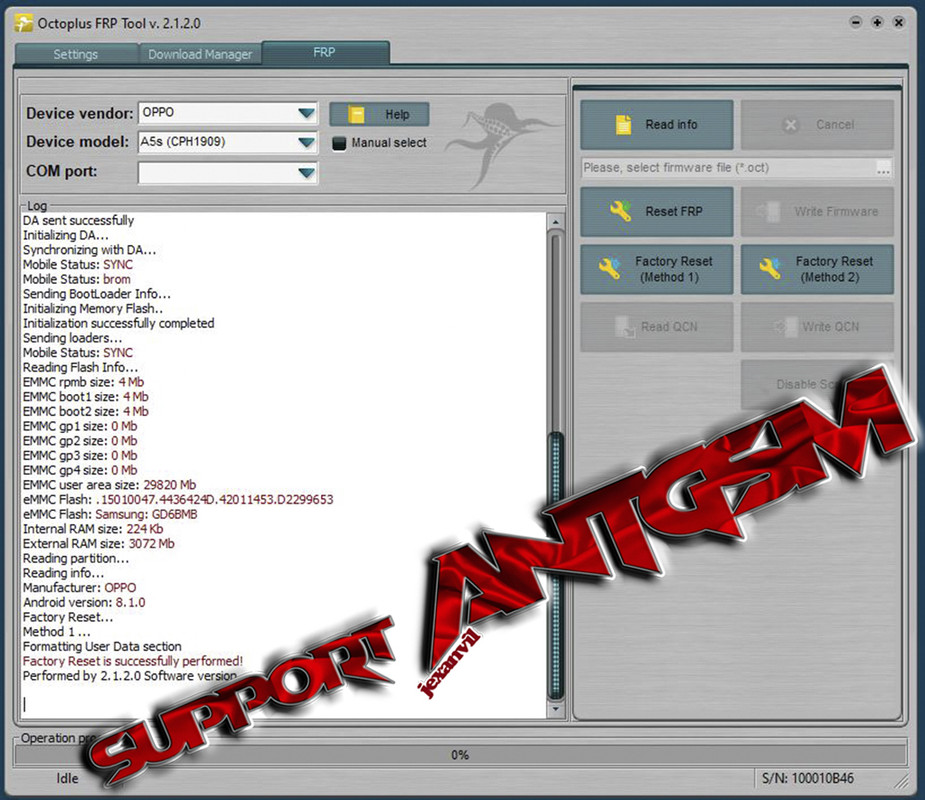Click wrench icon of Factory Reset Method 2

pos(770,268)
